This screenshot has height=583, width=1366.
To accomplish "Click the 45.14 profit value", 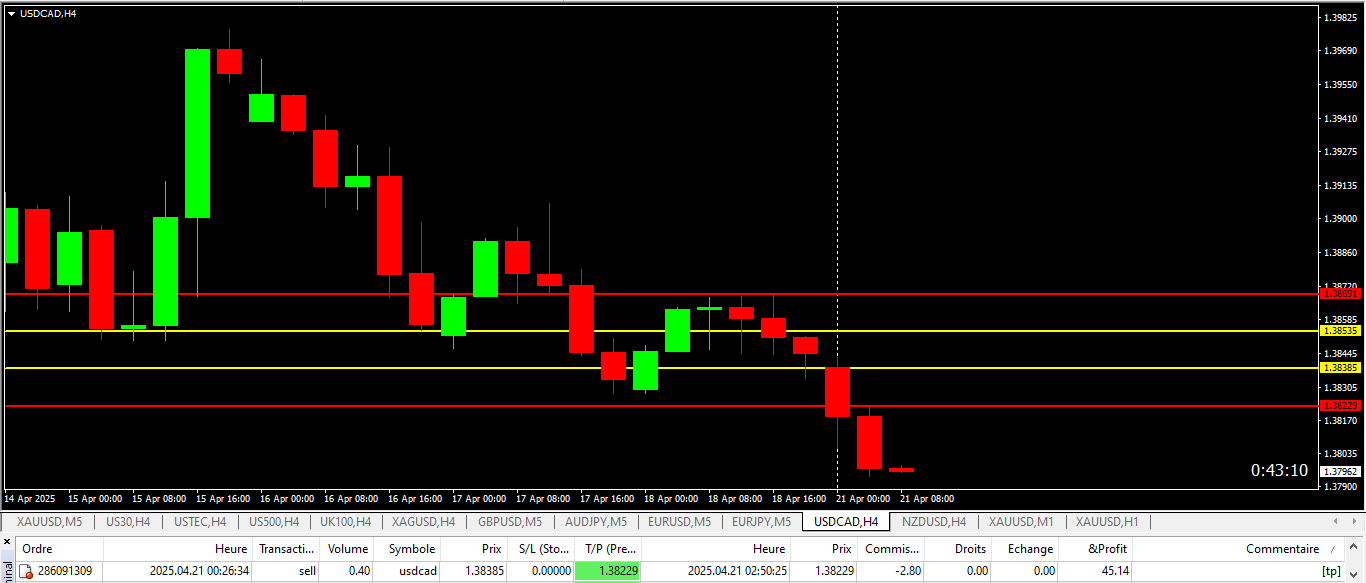I will tap(1113, 571).
